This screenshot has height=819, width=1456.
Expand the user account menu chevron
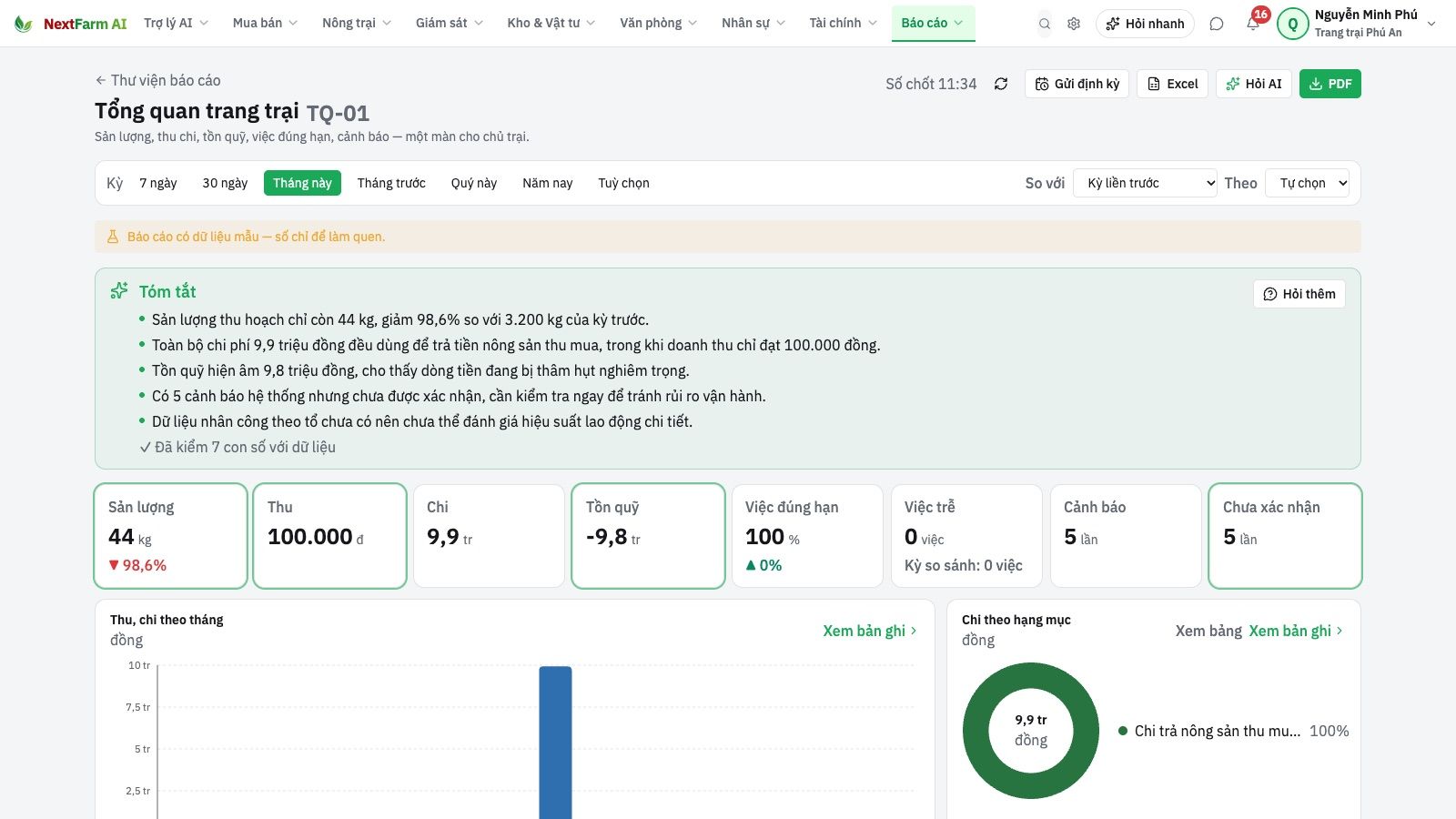point(1431,24)
